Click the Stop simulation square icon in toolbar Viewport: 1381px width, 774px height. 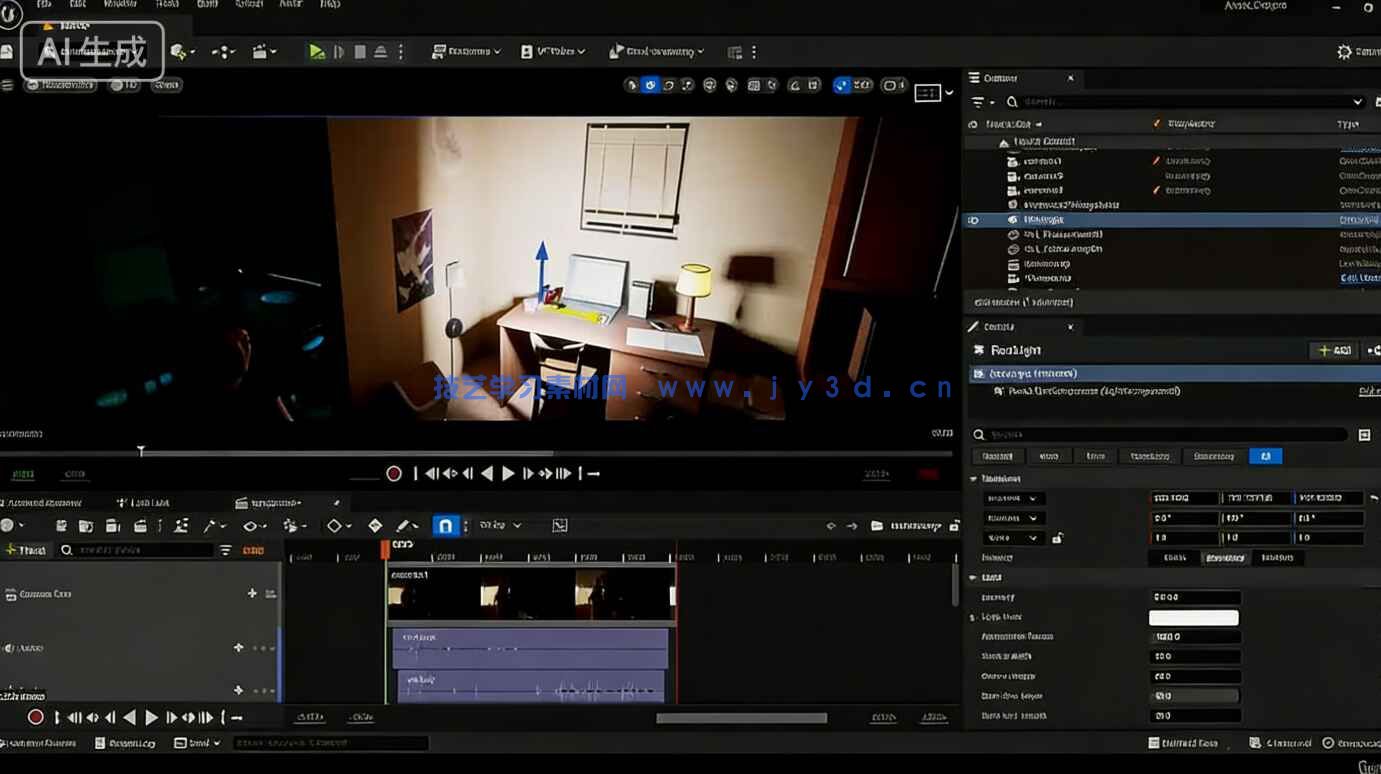point(360,52)
